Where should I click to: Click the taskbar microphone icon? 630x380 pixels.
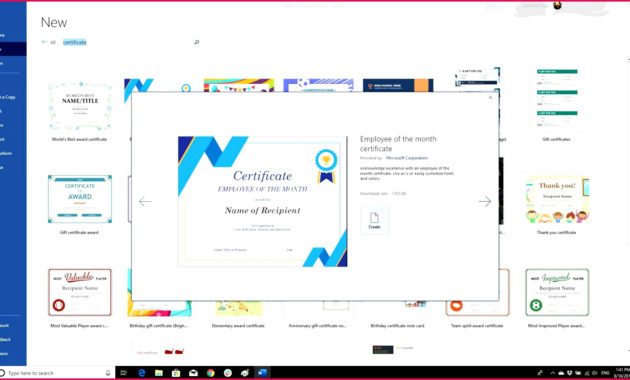point(108,373)
